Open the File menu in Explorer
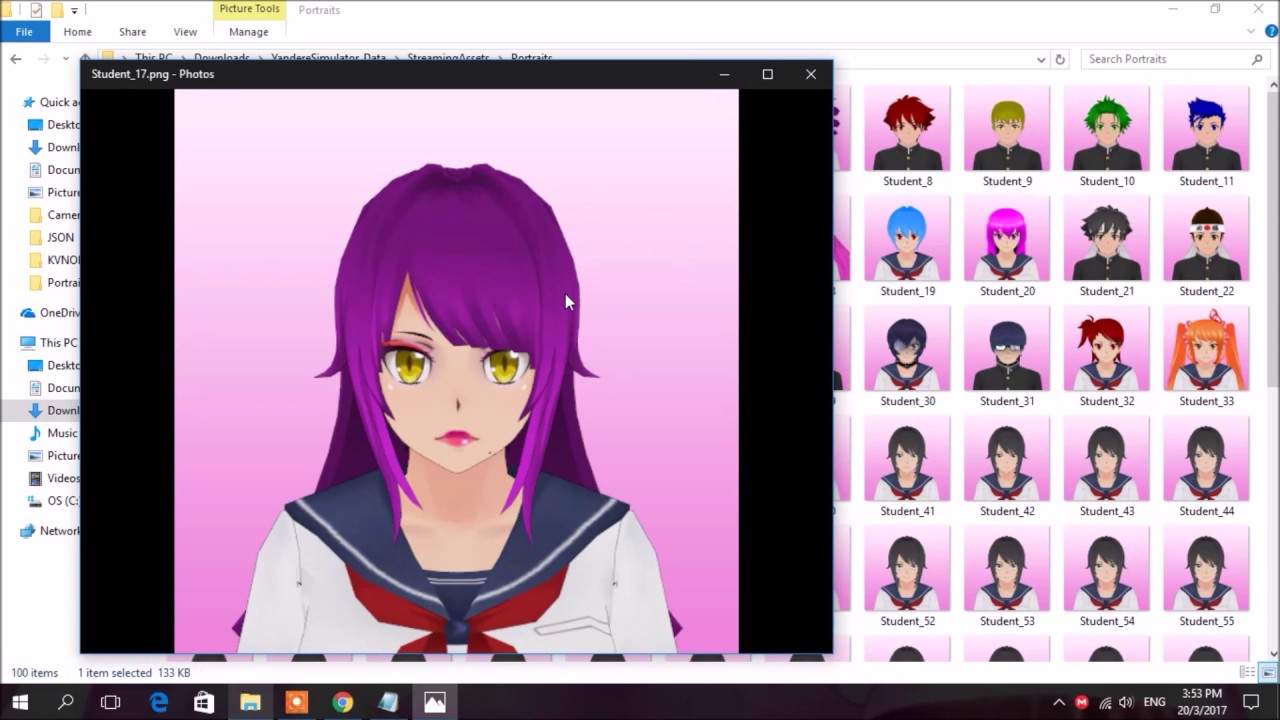Screen dimensions: 1280x720 (24, 32)
